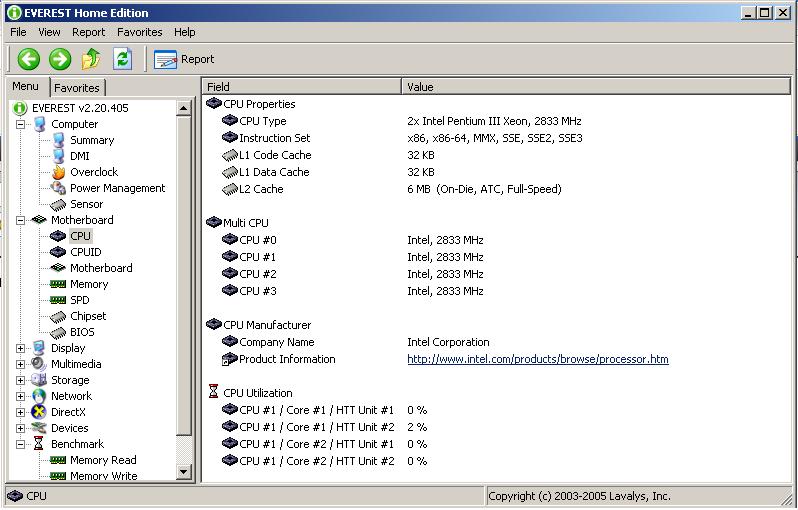Click the Memory Read benchmark icon
The width and height of the screenshot is (798, 510).
coord(58,460)
